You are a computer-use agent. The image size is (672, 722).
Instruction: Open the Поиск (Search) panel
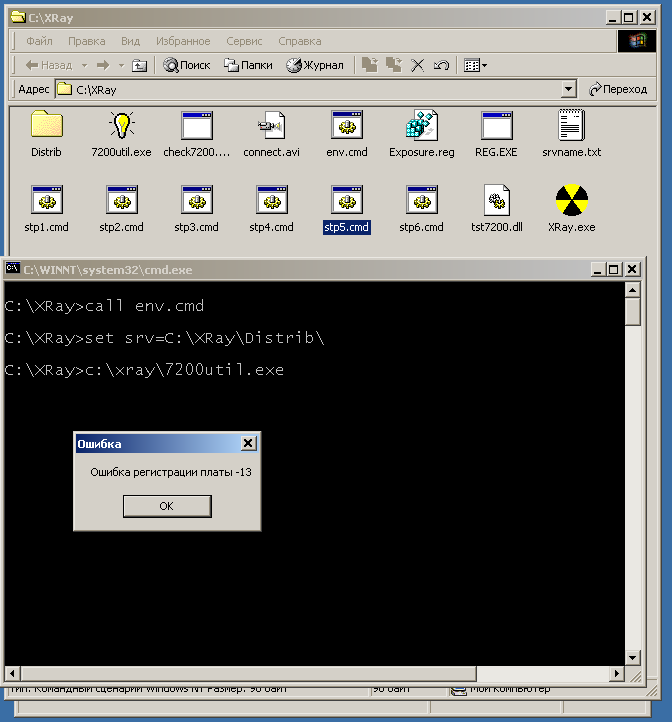187,65
